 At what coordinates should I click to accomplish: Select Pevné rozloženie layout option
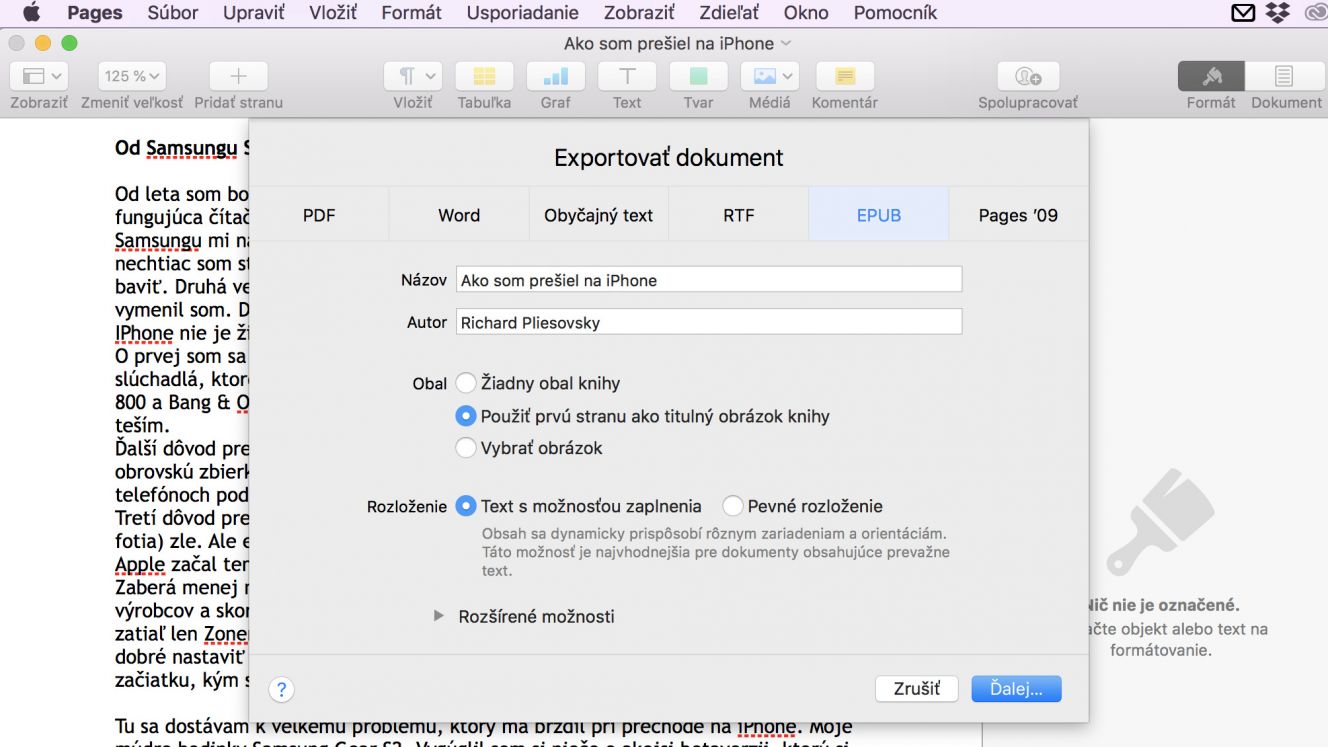pyautogui.click(x=733, y=506)
